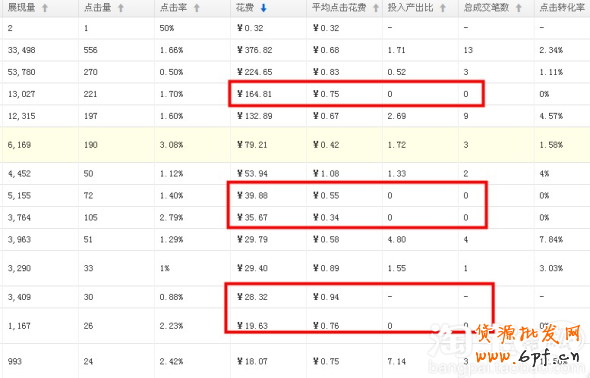
Task: Click the 点击量 sort arrow
Action: click(121, 8)
